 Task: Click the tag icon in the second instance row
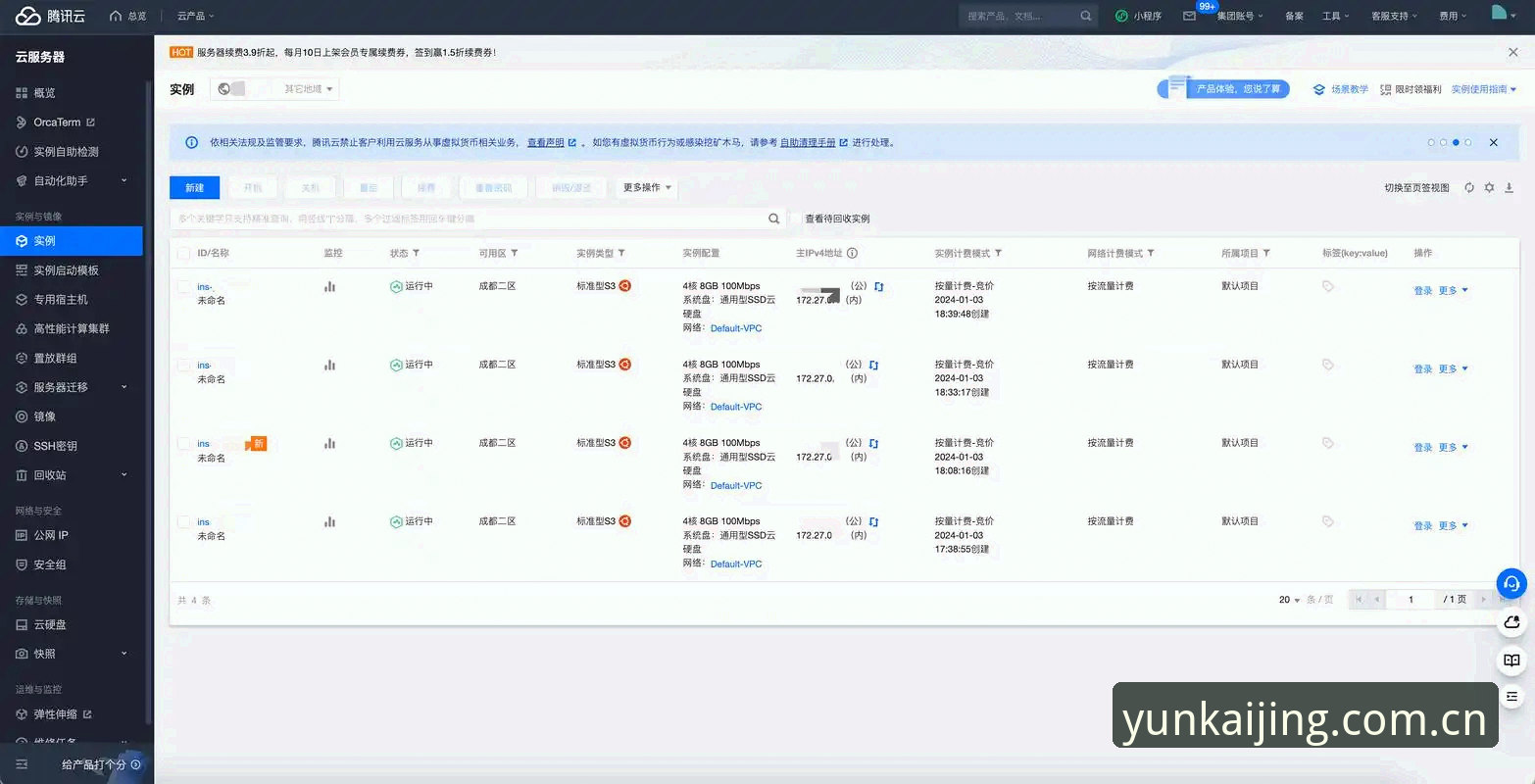tap(1328, 365)
